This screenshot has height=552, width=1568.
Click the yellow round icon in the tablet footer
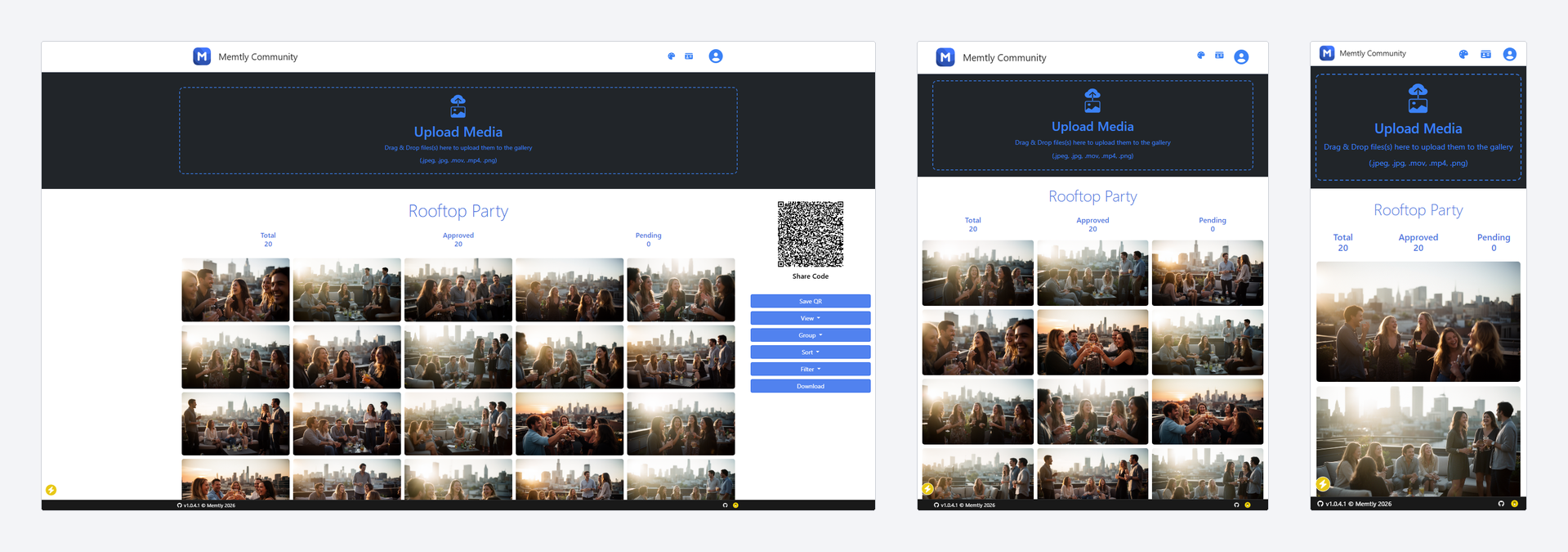(x=1248, y=505)
